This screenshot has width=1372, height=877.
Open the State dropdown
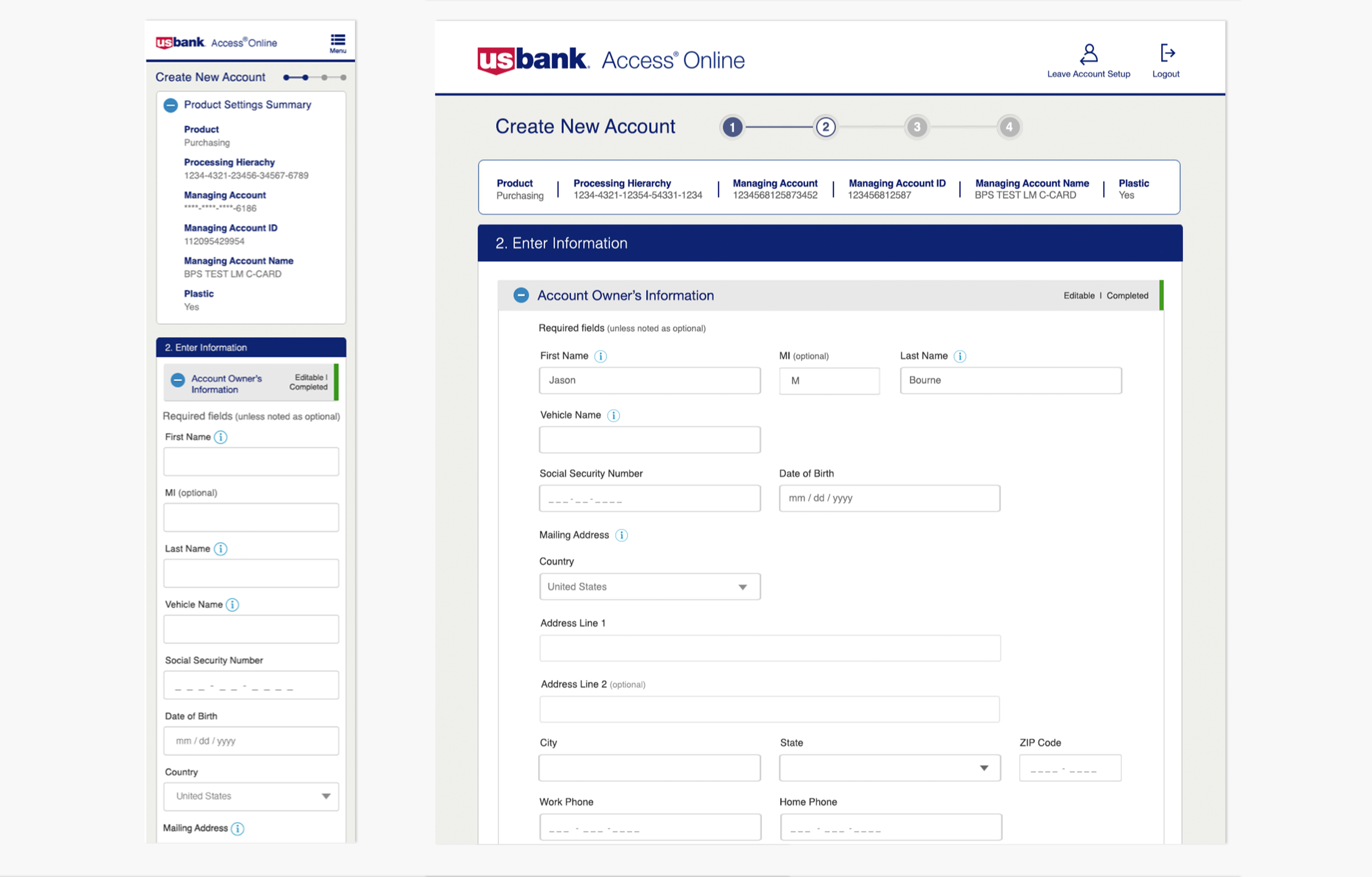[889, 768]
